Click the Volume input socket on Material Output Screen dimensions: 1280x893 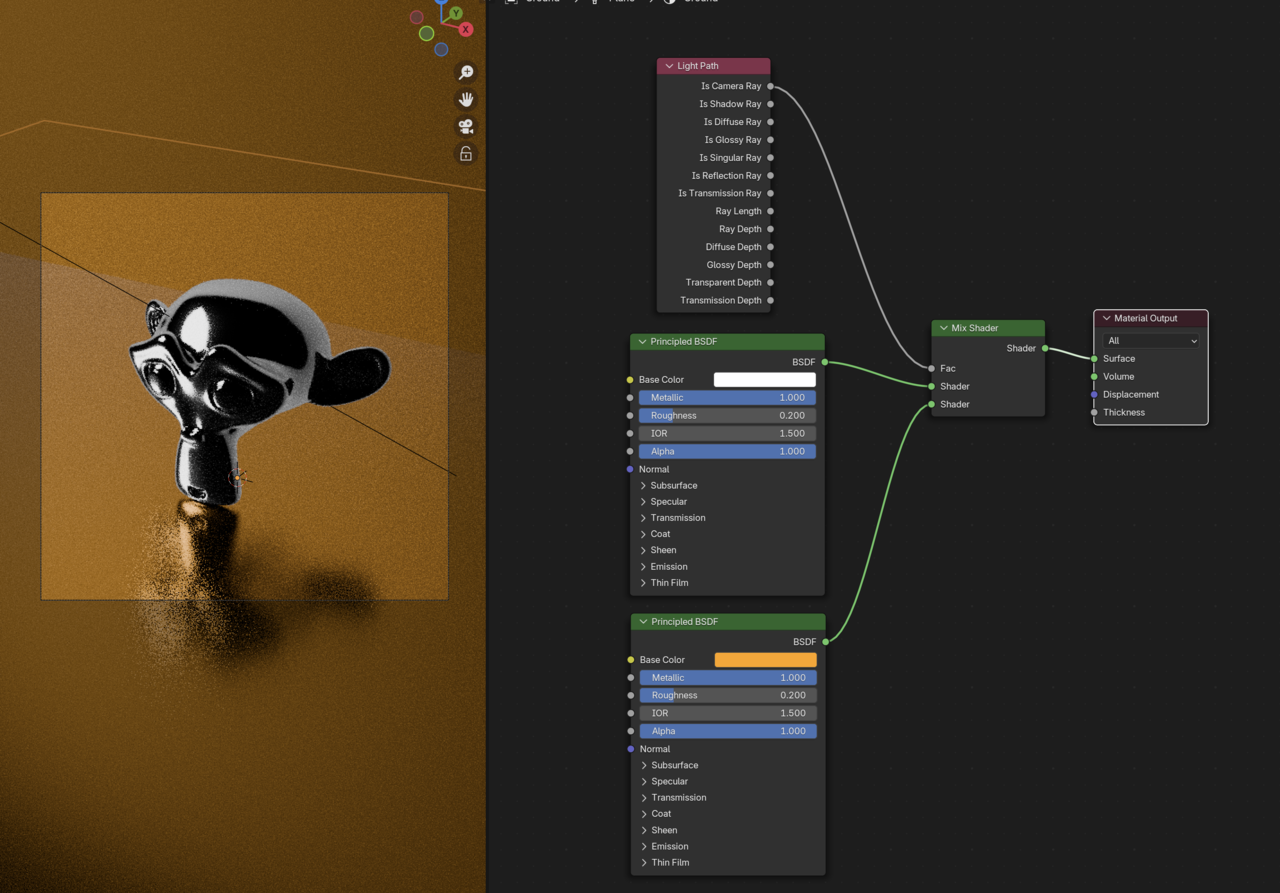[x=1095, y=377]
